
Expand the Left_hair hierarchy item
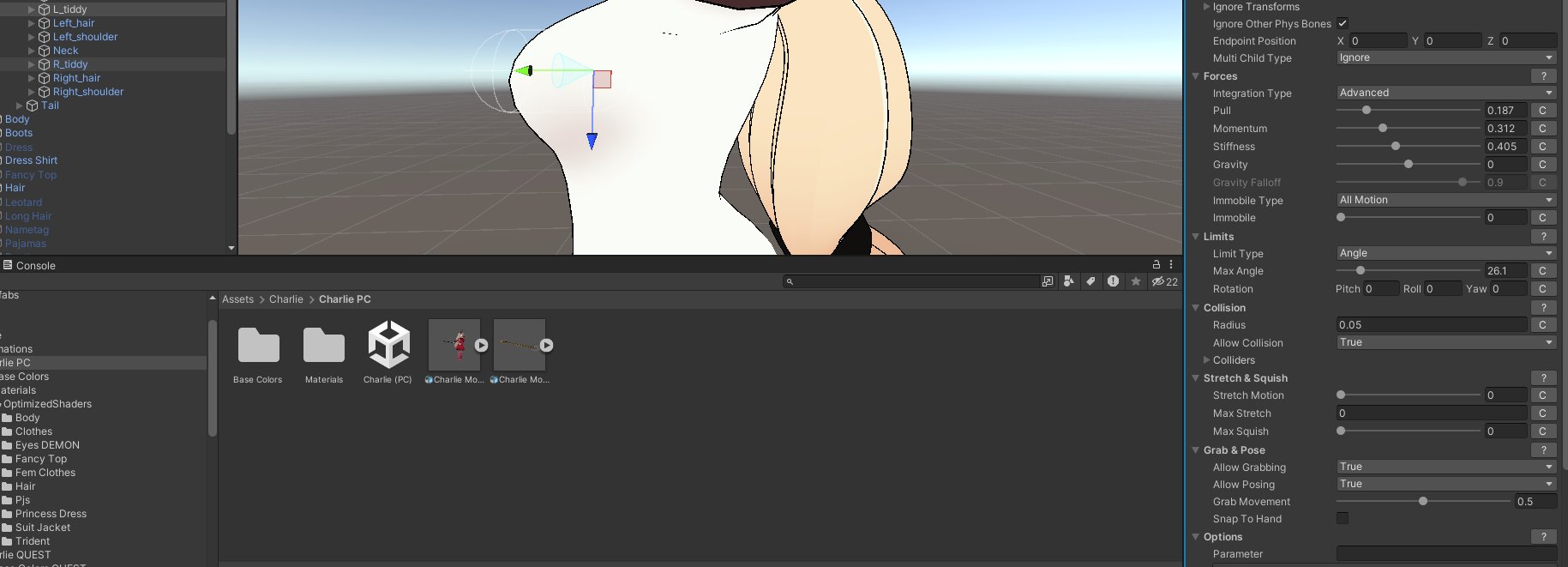pyautogui.click(x=32, y=23)
